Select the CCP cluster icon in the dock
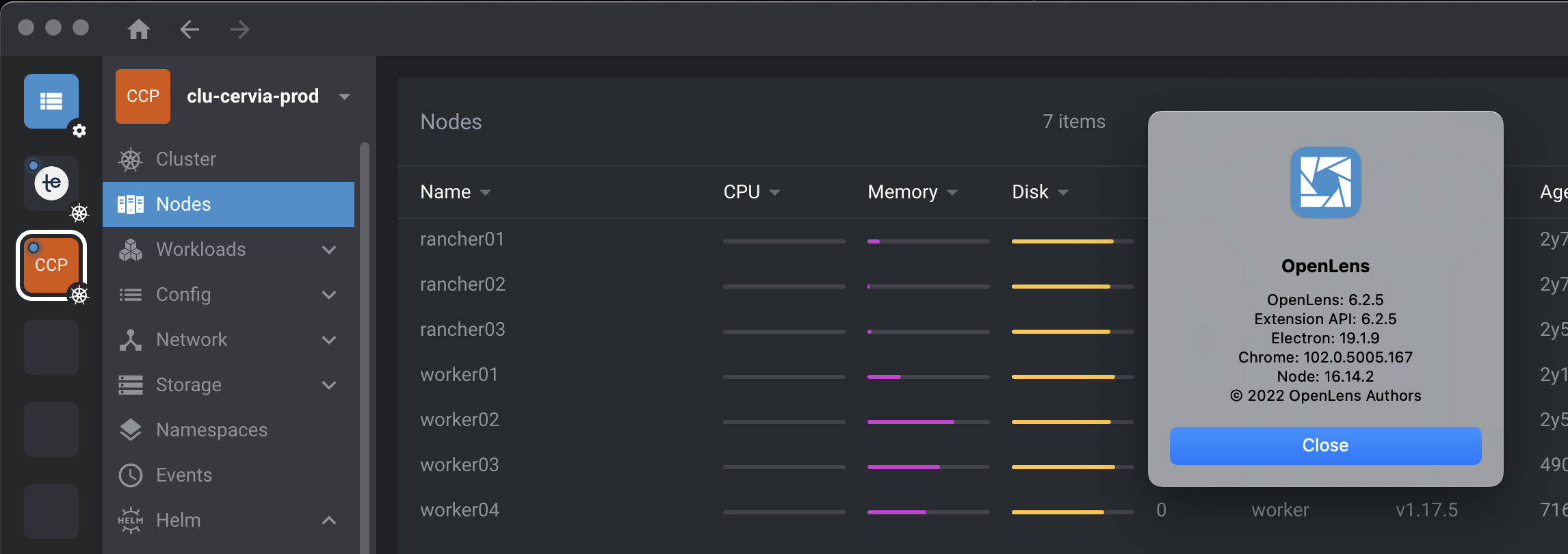Screen dimensions: 1568x554 pos(51,265)
